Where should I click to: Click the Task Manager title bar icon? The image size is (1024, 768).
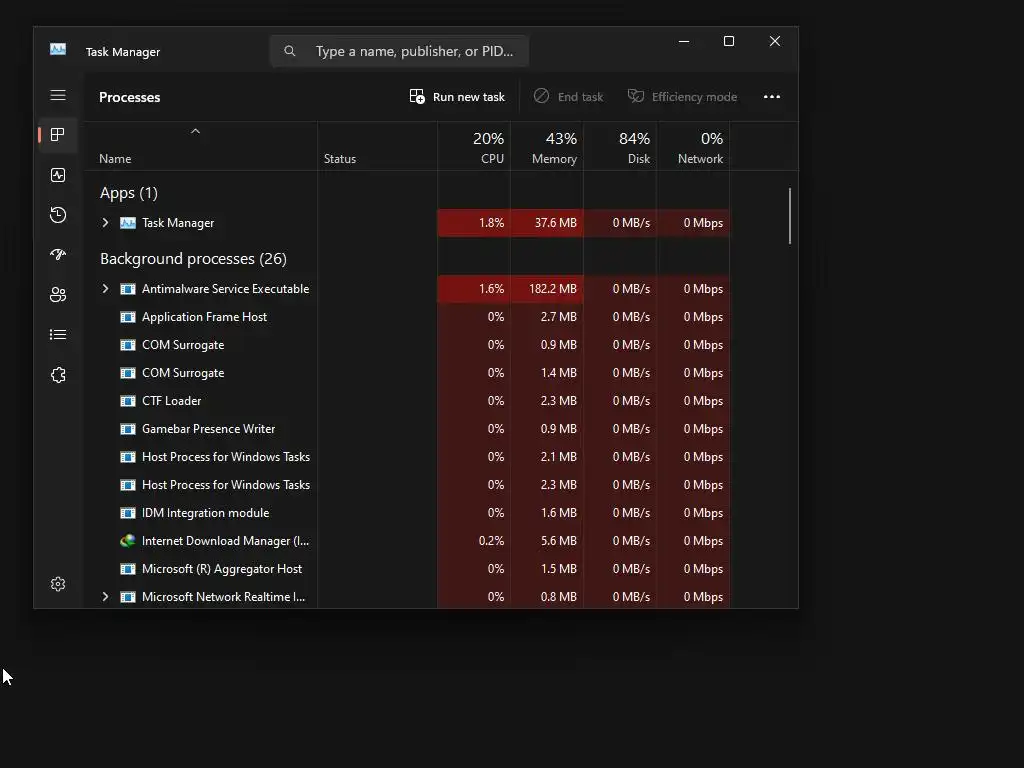click(57, 49)
